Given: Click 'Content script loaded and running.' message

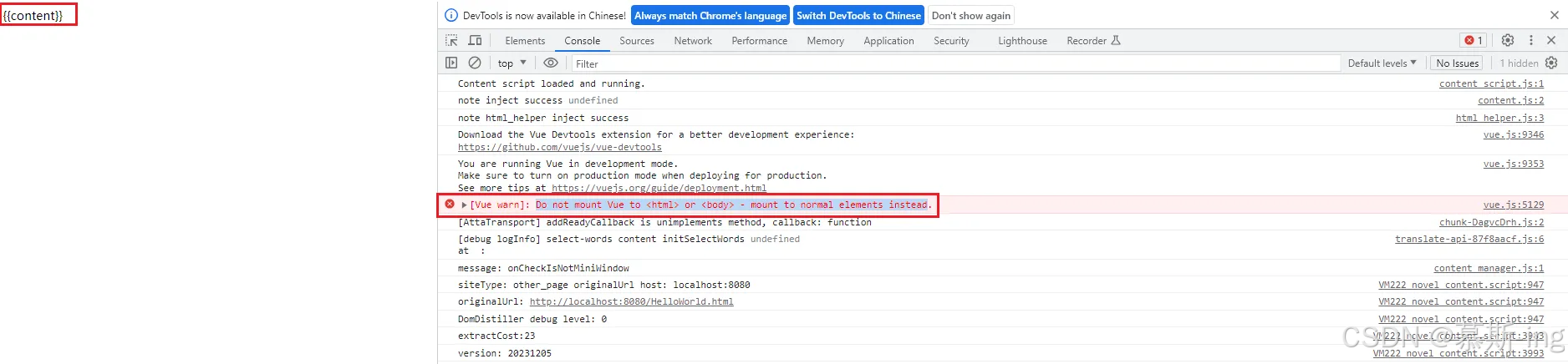Looking at the screenshot, I should point(552,83).
